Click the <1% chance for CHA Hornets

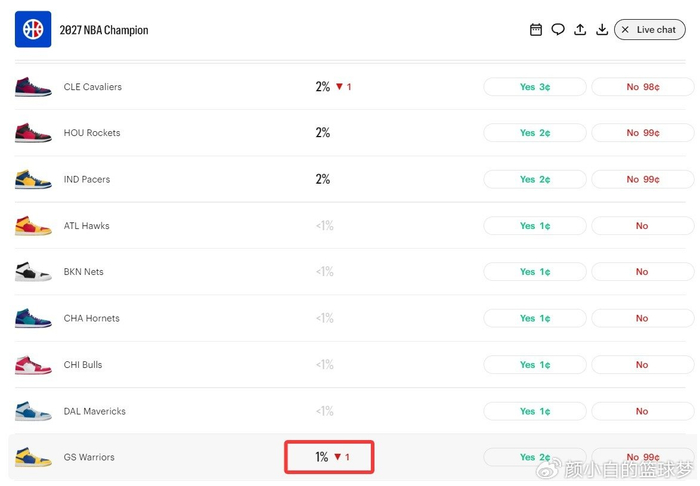click(325, 318)
